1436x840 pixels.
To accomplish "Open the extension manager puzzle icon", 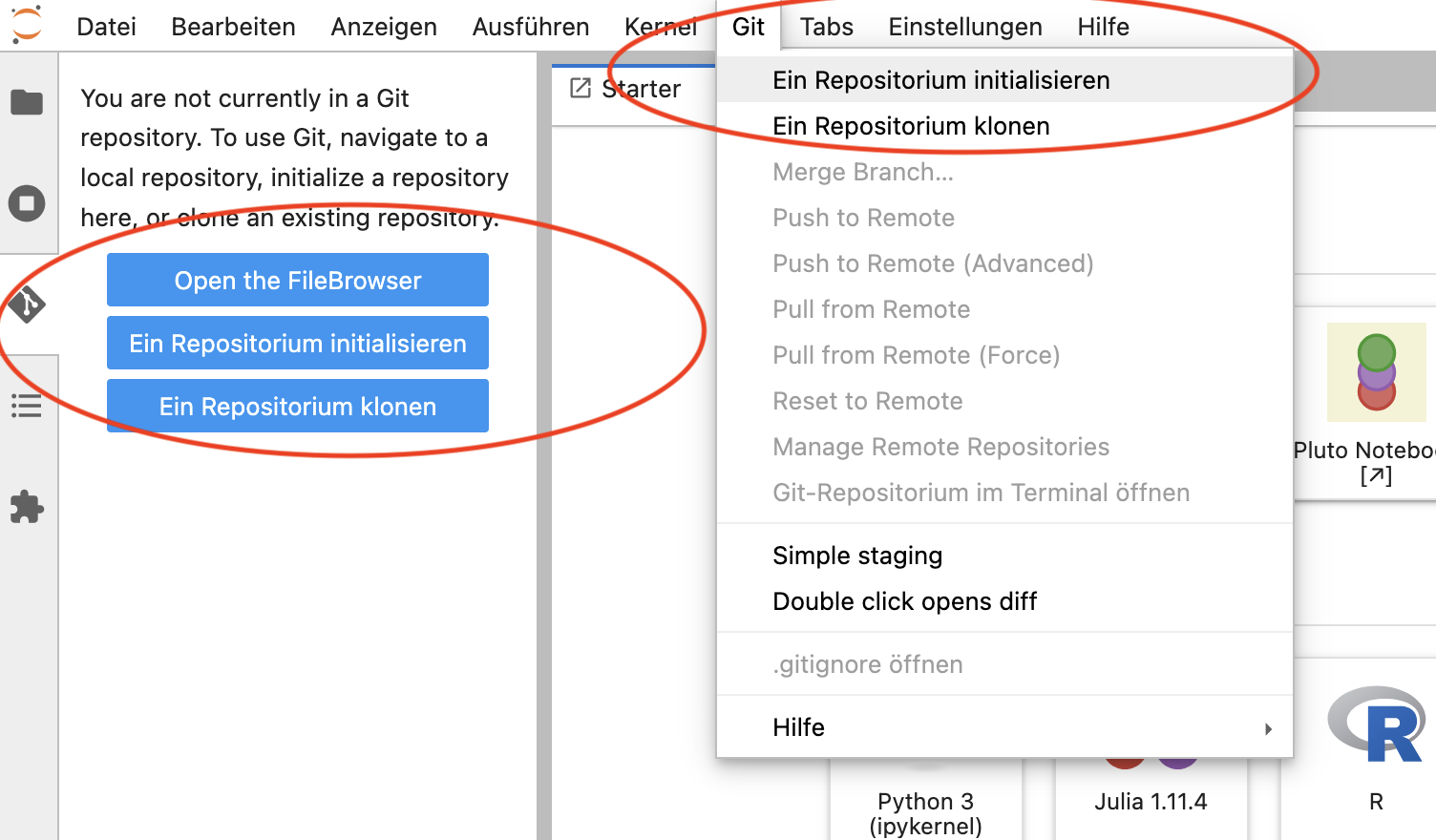I will pos(27,507).
